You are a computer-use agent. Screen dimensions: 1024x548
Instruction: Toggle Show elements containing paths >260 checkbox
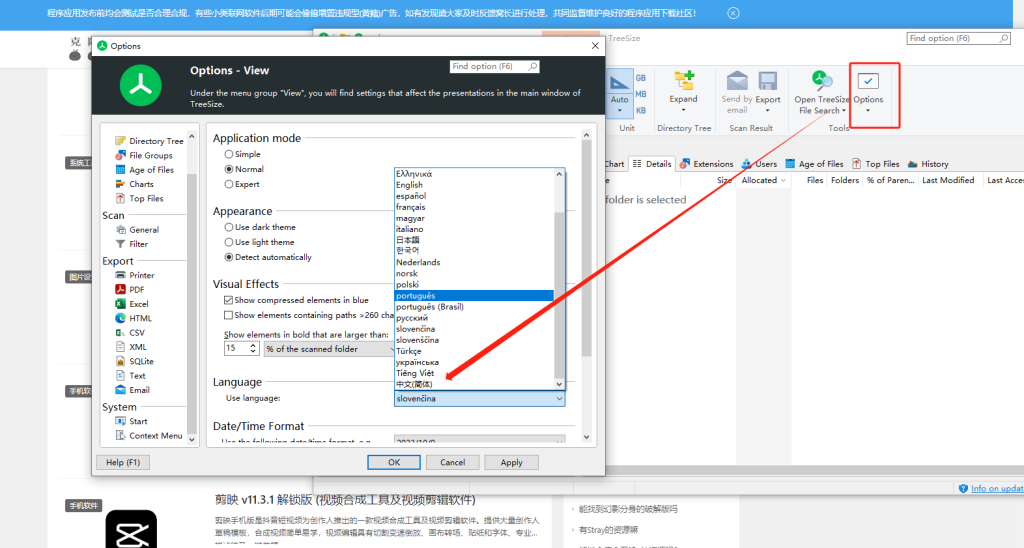click(228, 315)
